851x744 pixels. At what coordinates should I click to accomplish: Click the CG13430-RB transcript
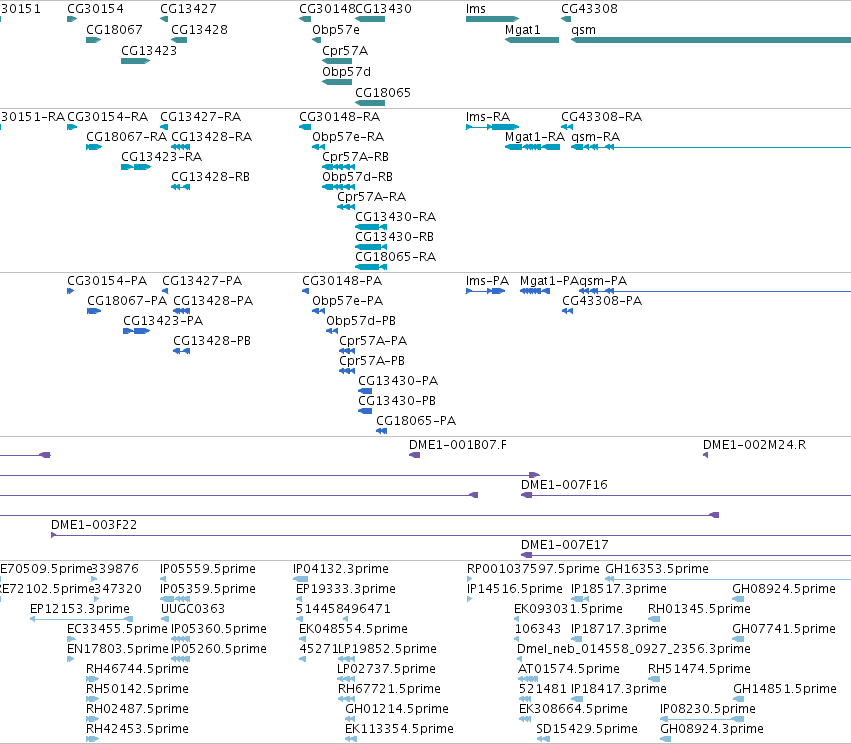[371, 247]
